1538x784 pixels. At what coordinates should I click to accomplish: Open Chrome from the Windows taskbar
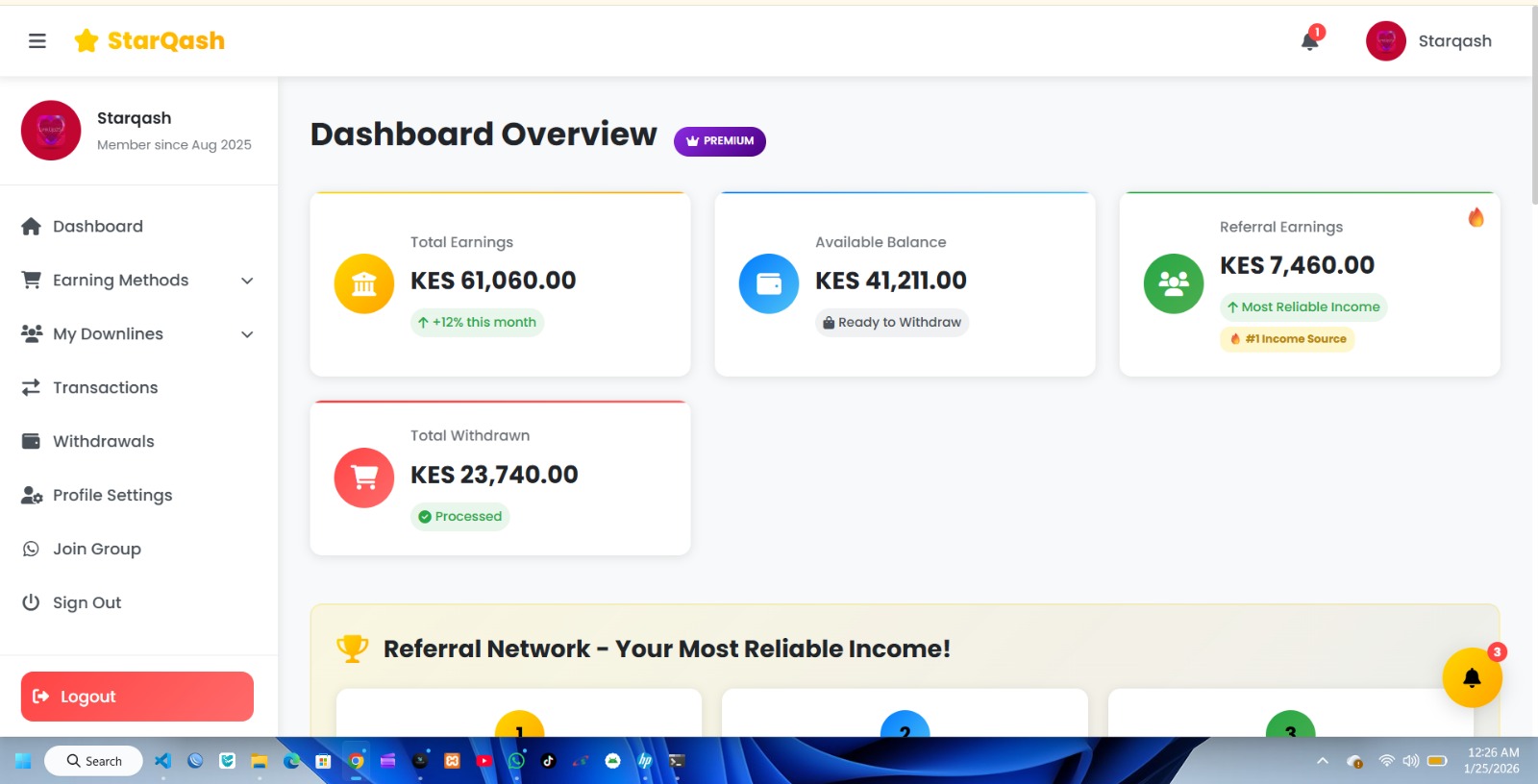356,760
